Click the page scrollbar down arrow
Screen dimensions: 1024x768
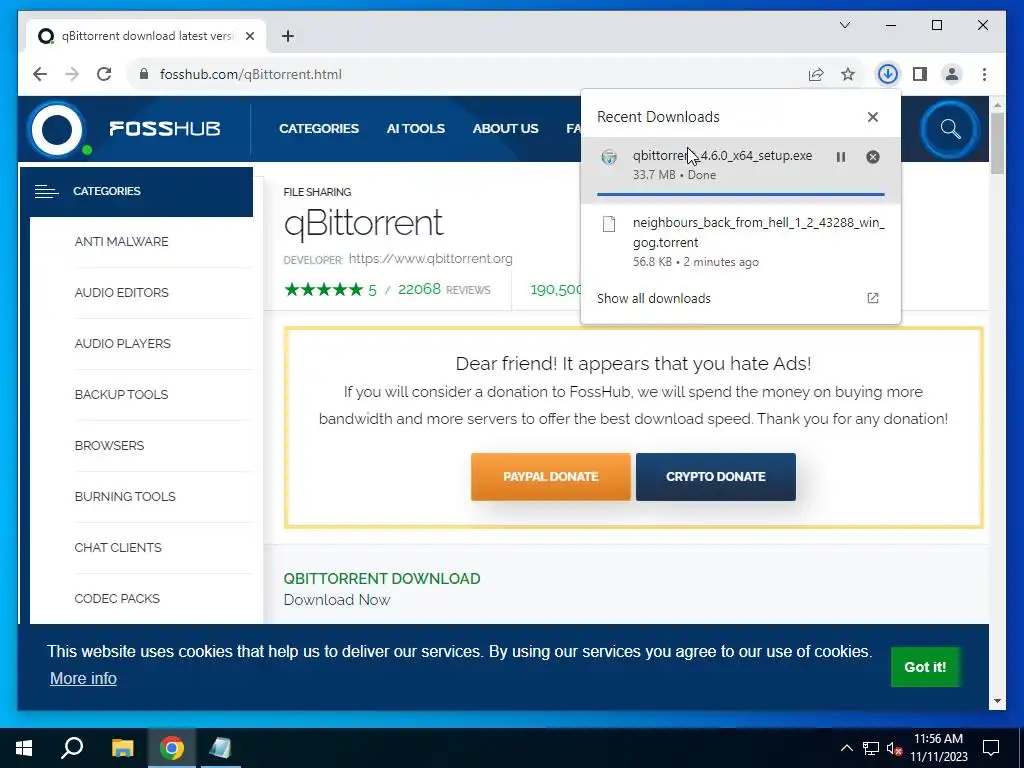click(997, 701)
